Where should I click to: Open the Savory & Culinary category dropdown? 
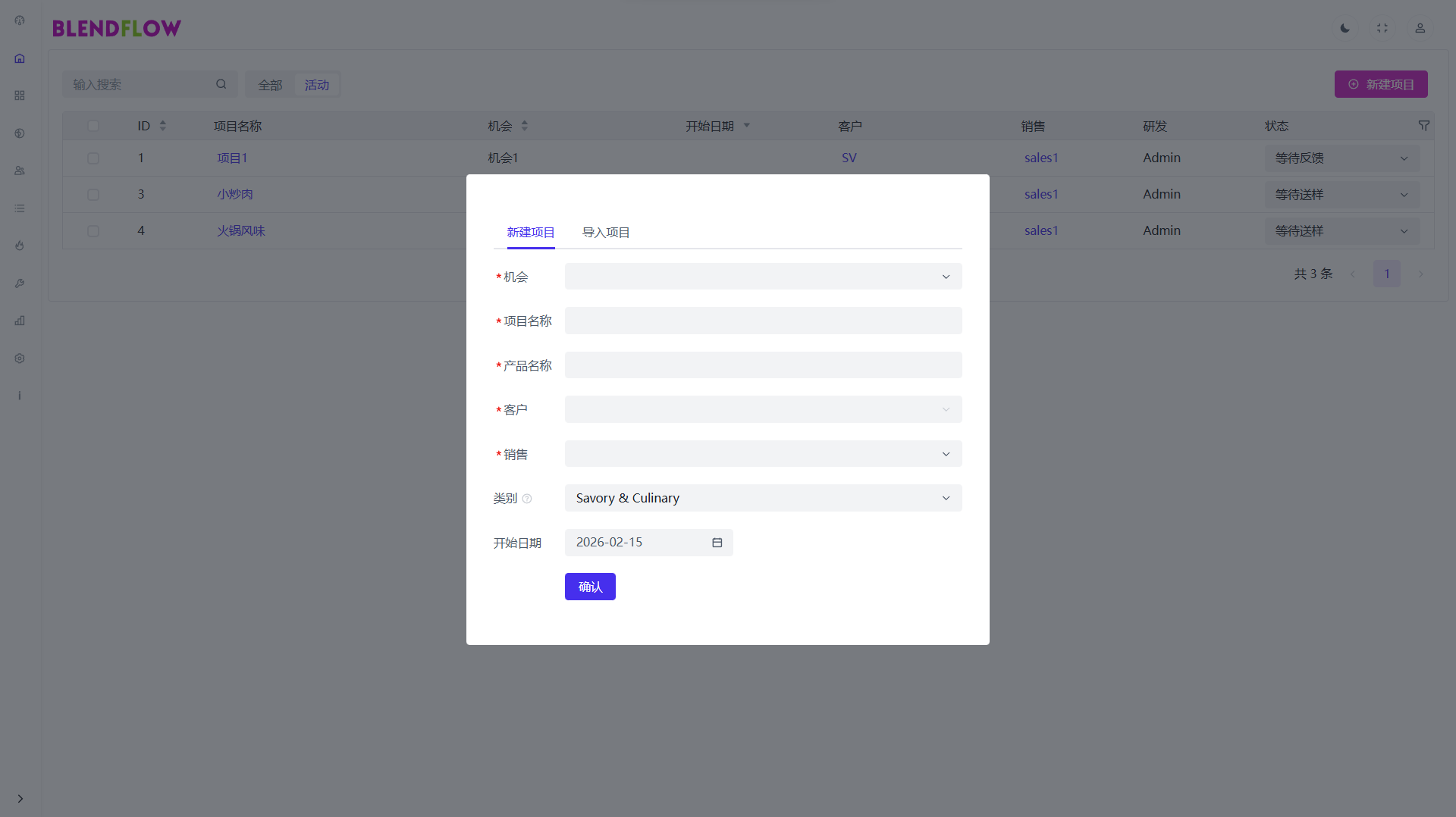[x=763, y=498]
